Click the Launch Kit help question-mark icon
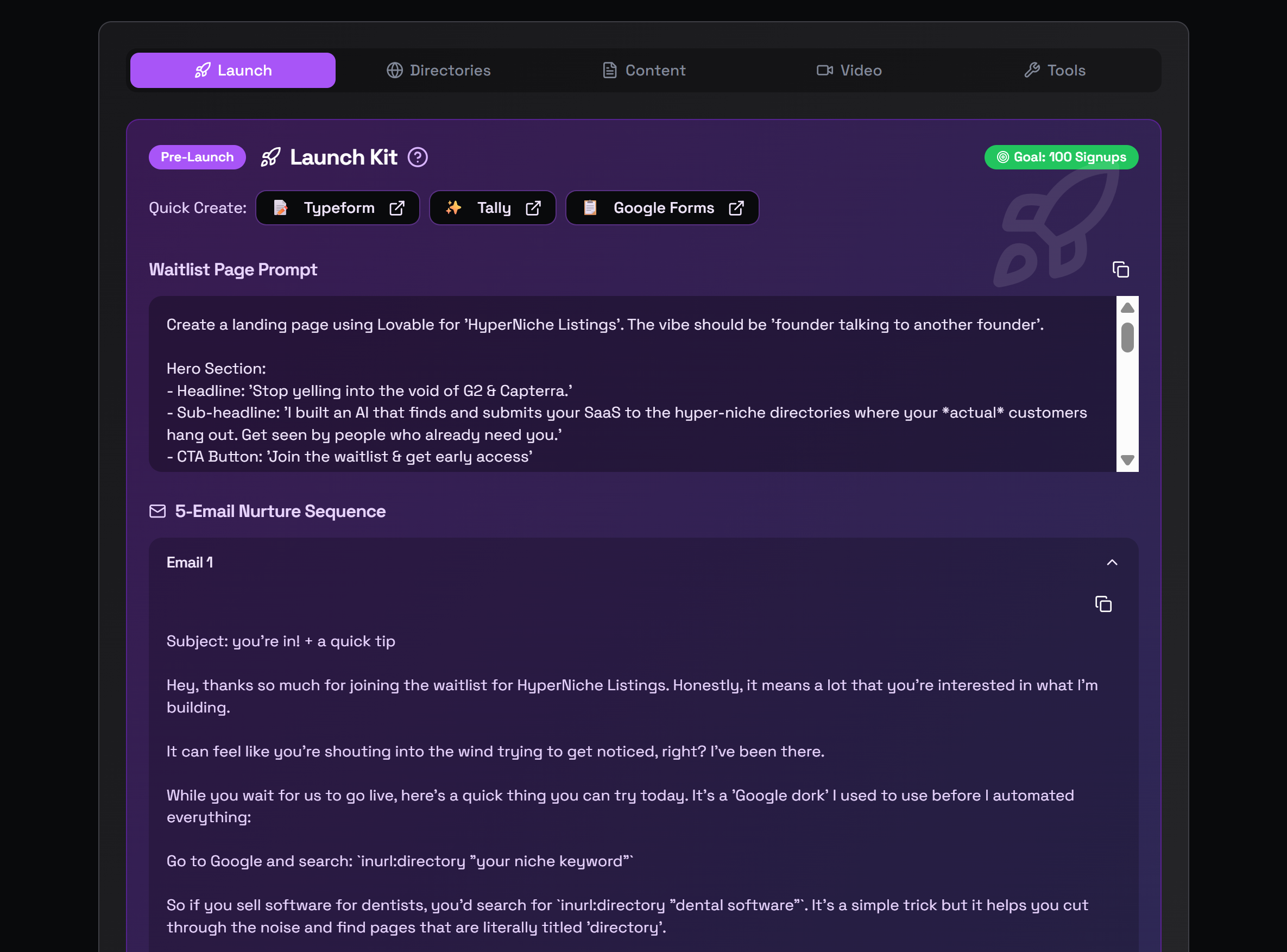The width and height of the screenshot is (1287, 952). pos(417,157)
